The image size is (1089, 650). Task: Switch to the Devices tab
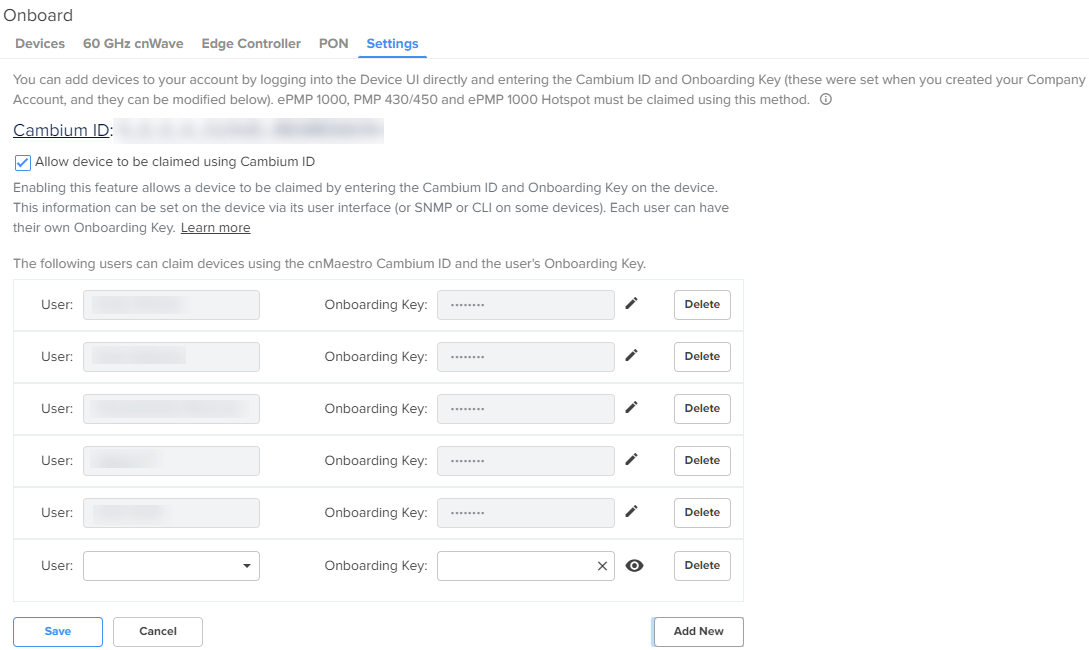coord(40,44)
